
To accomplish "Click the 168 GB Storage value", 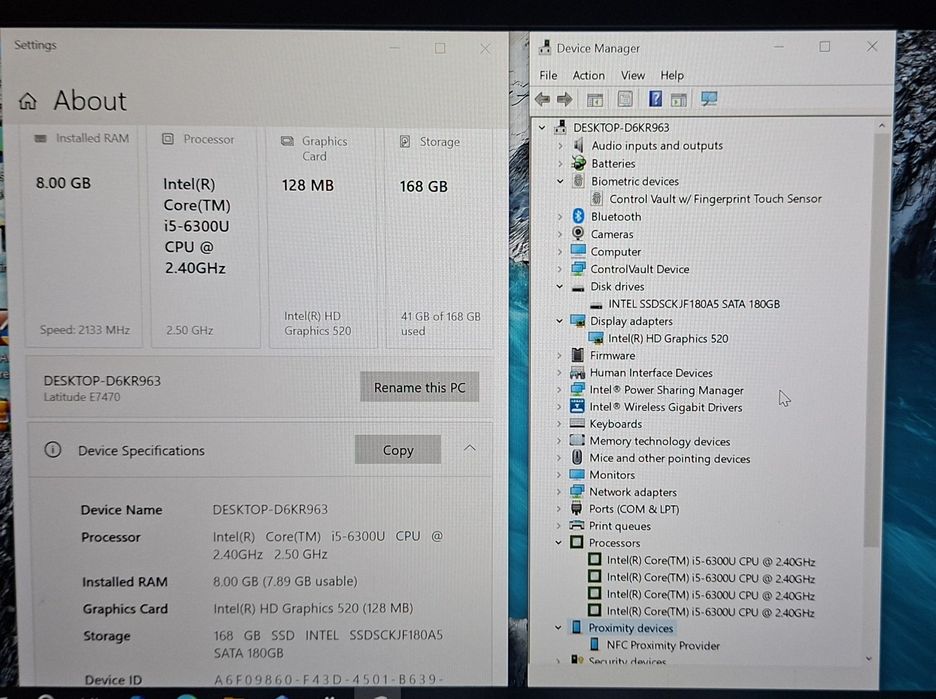I will point(424,186).
